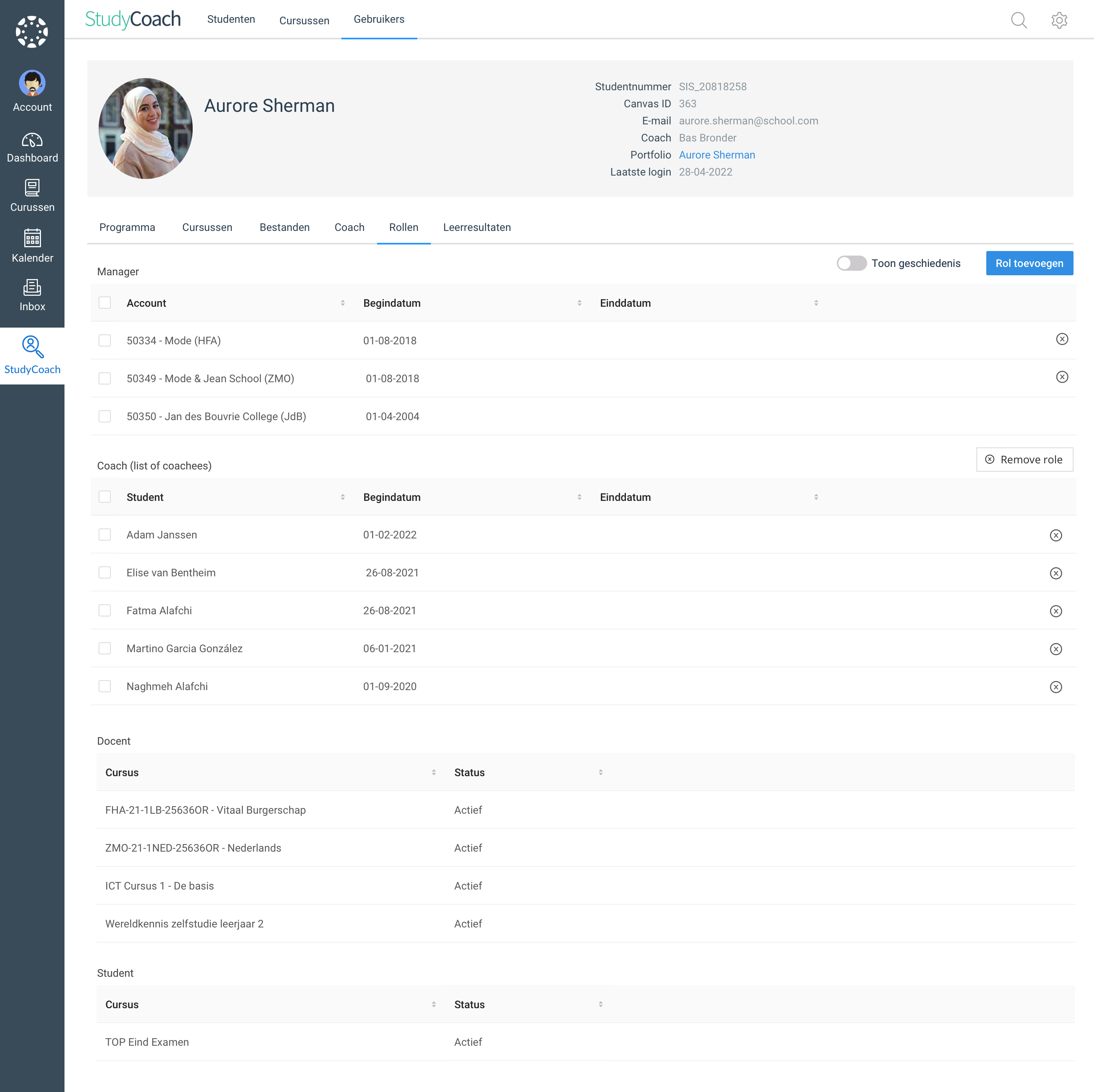Click the Rol toevoegen button
1094x1092 pixels.
tap(1030, 263)
